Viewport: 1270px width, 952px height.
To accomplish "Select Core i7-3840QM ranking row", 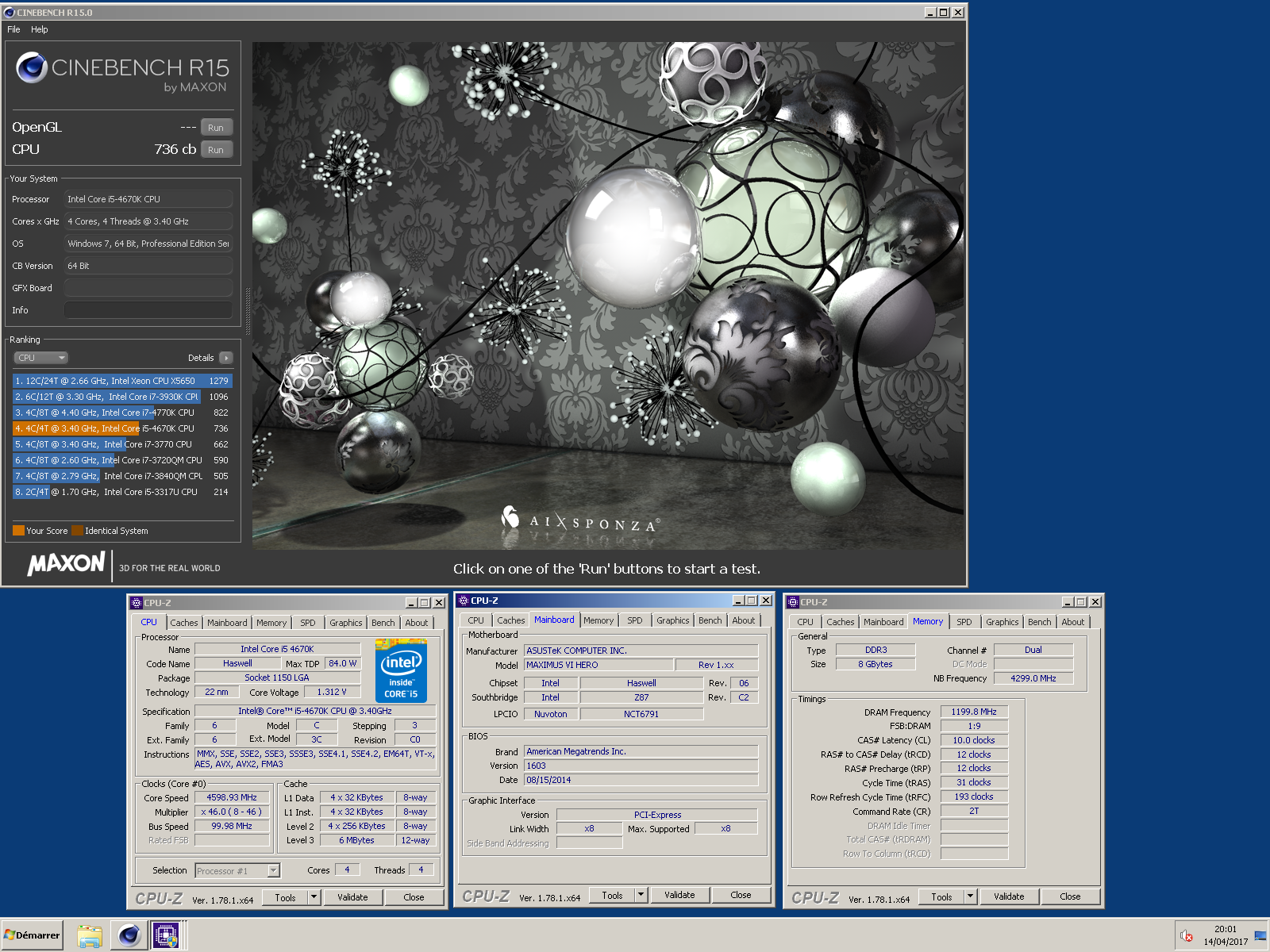I will 122,476.
